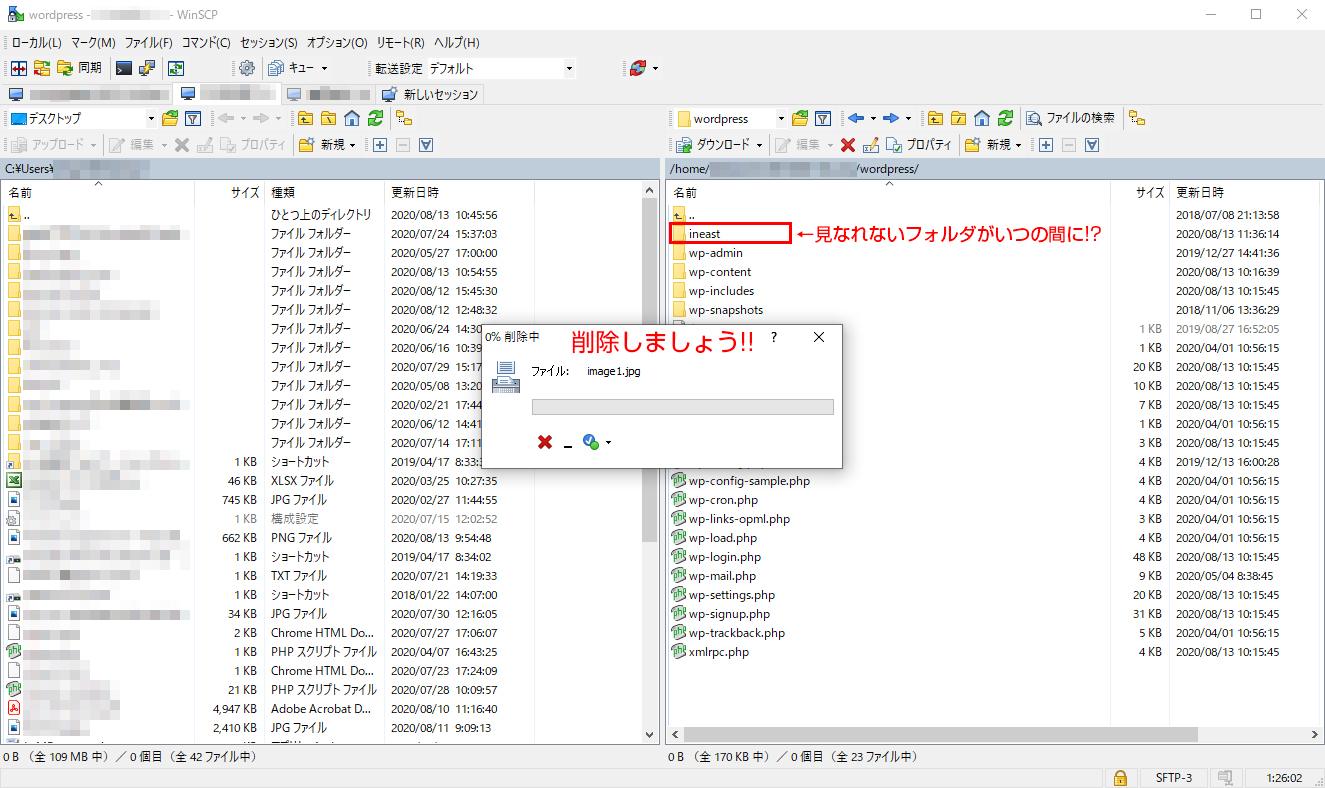Viewport: 1325px width, 788px height.
Task: Click the remote プロパティ button
Action: (x=920, y=145)
